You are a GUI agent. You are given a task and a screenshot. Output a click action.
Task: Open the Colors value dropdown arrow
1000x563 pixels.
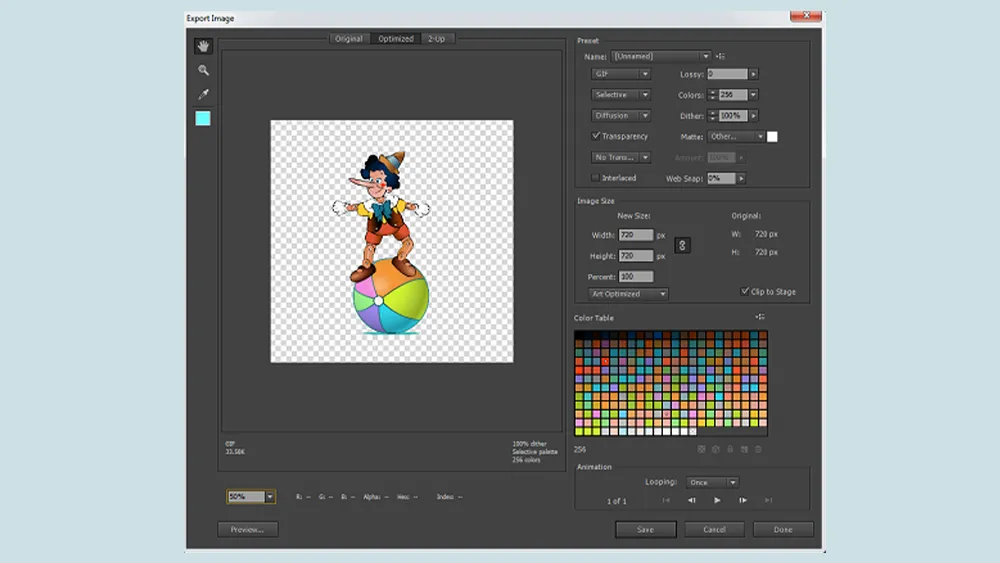click(x=754, y=95)
